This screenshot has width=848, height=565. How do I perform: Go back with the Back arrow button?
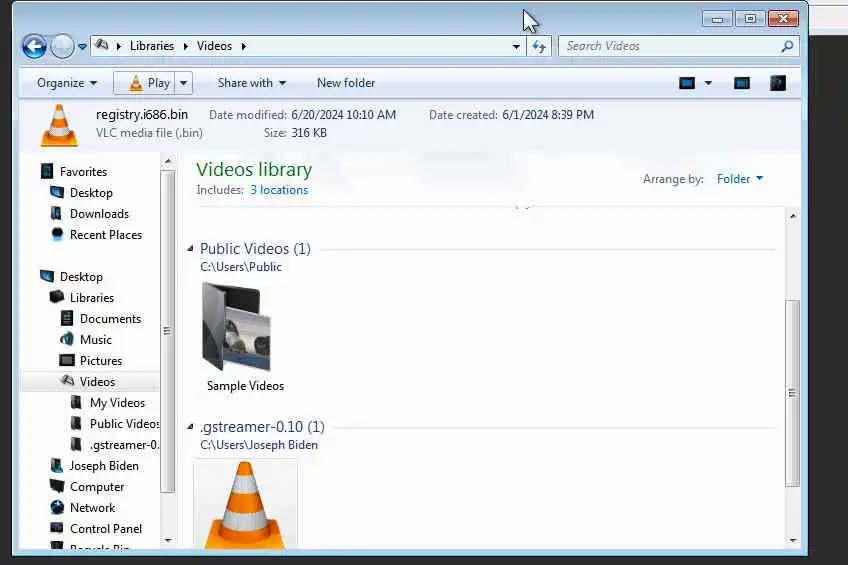click(34, 46)
